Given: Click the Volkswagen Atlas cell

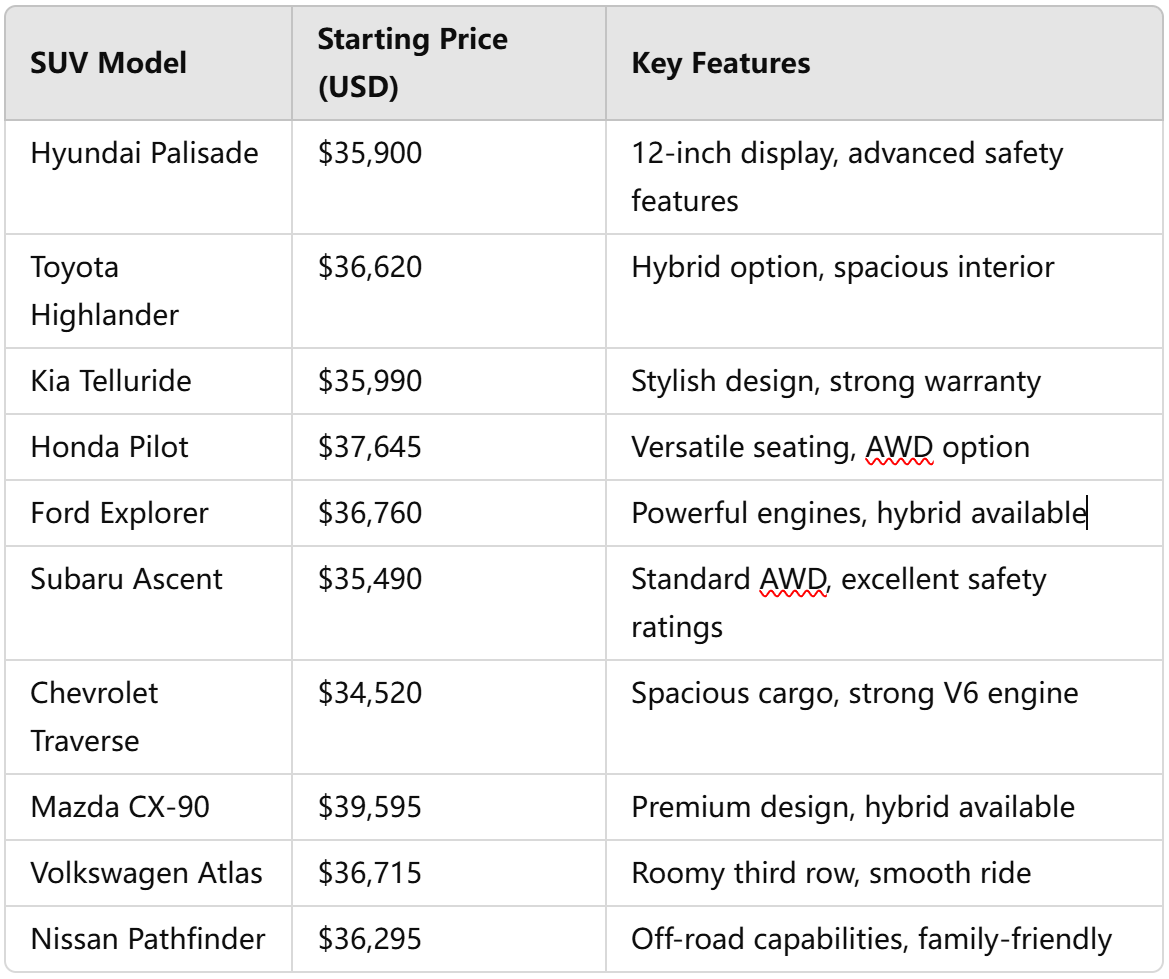Looking at the screenshot, I should click(x=148, y=873).
